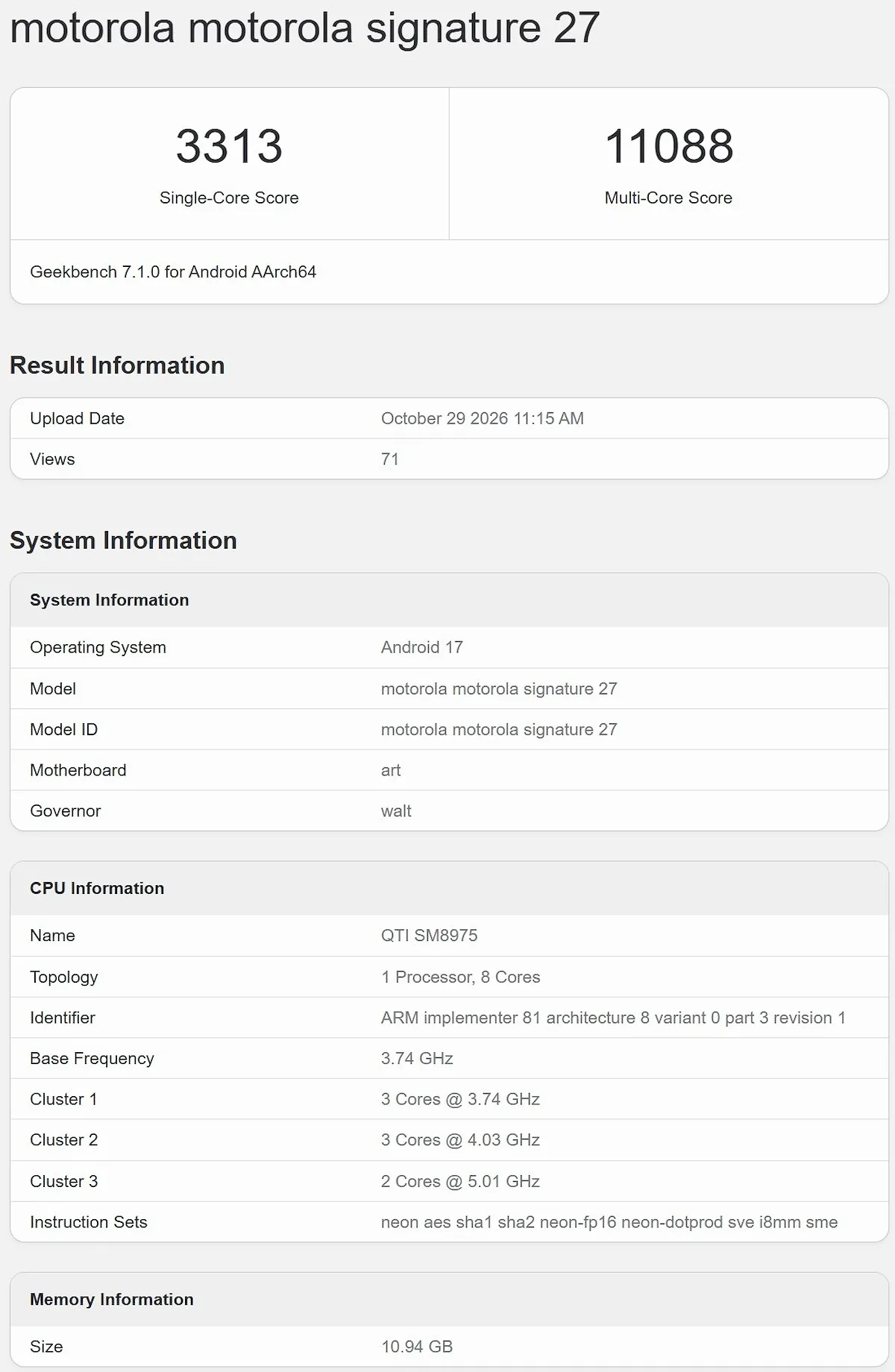Screen dimensions: 895x1372
Task: Click the large 'System Information' section heading
Action: [x=123, y=541]
